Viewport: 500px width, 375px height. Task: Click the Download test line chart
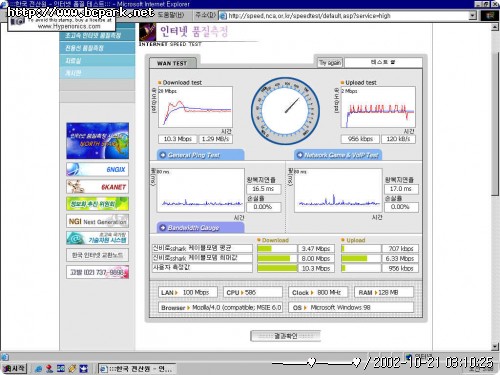[195, 107]
